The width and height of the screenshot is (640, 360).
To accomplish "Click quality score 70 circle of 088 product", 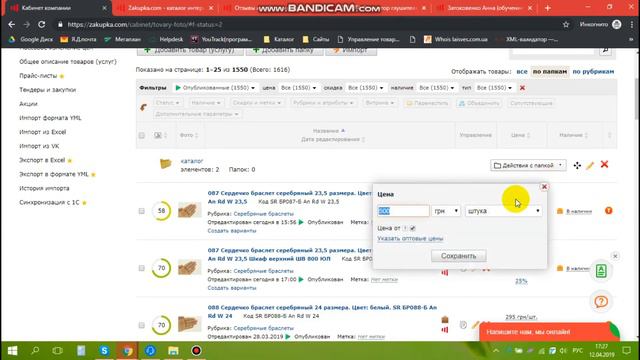I will 161,325.
